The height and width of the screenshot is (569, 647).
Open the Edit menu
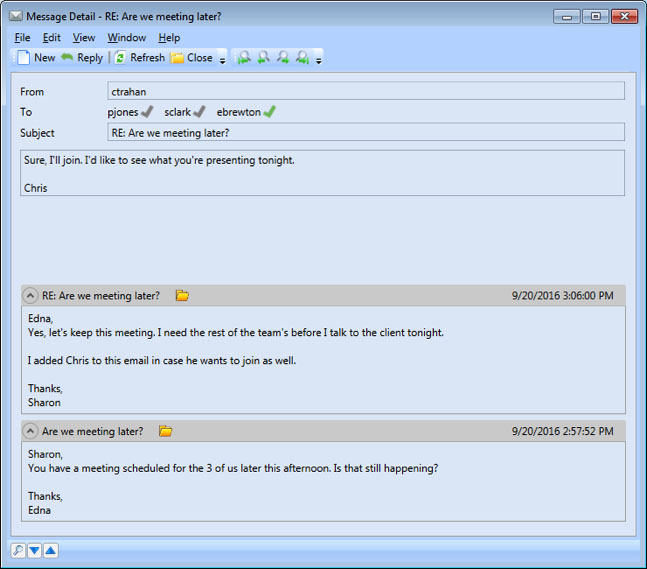[52, 38]
